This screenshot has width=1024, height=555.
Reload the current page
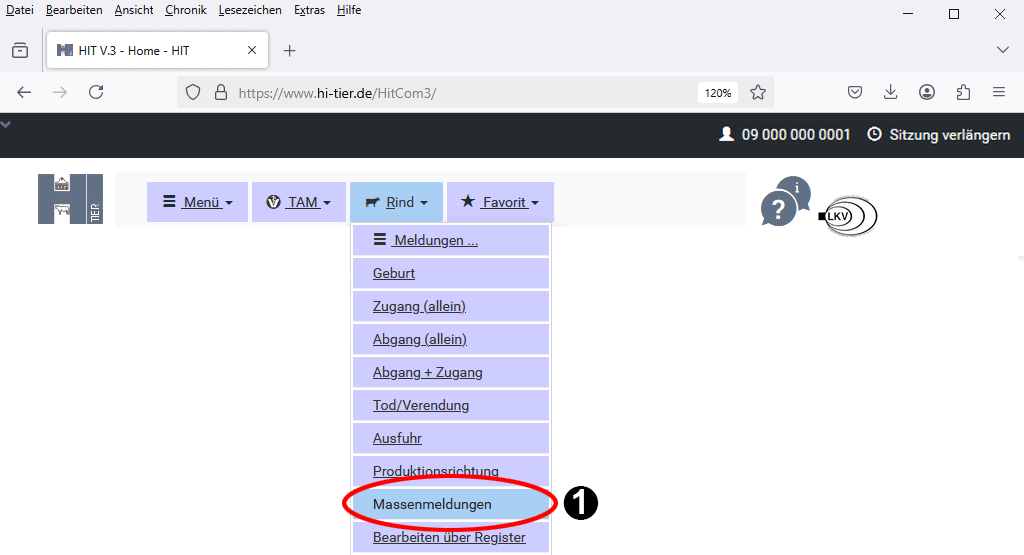click(x=96, y=92)
